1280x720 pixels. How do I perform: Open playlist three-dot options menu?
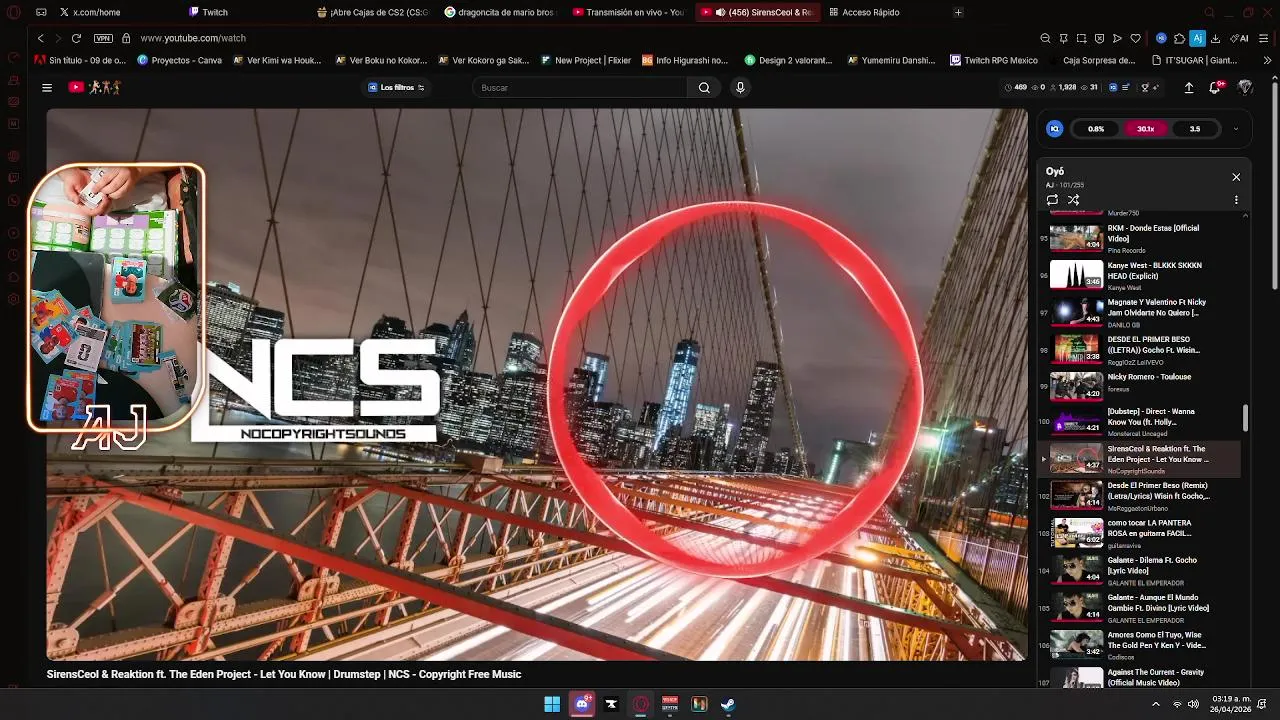click(x=1236, y=200)
